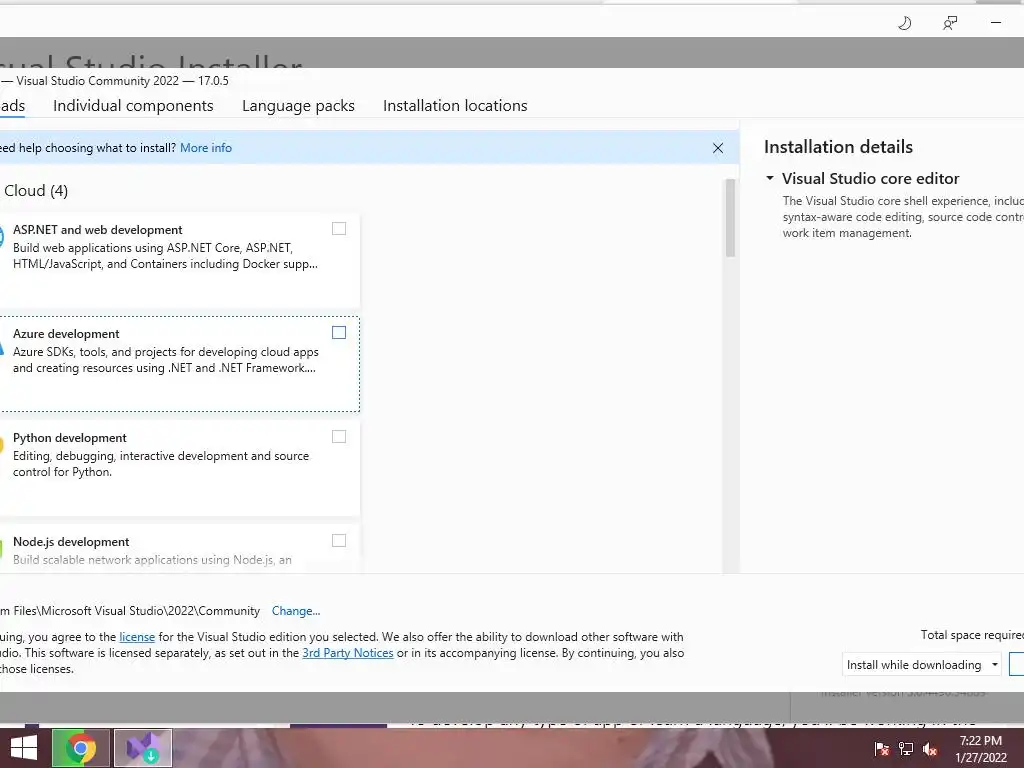Click Change... install location link
The image size is (1024, 768).
pyautogui.click(x=296, y=611)
